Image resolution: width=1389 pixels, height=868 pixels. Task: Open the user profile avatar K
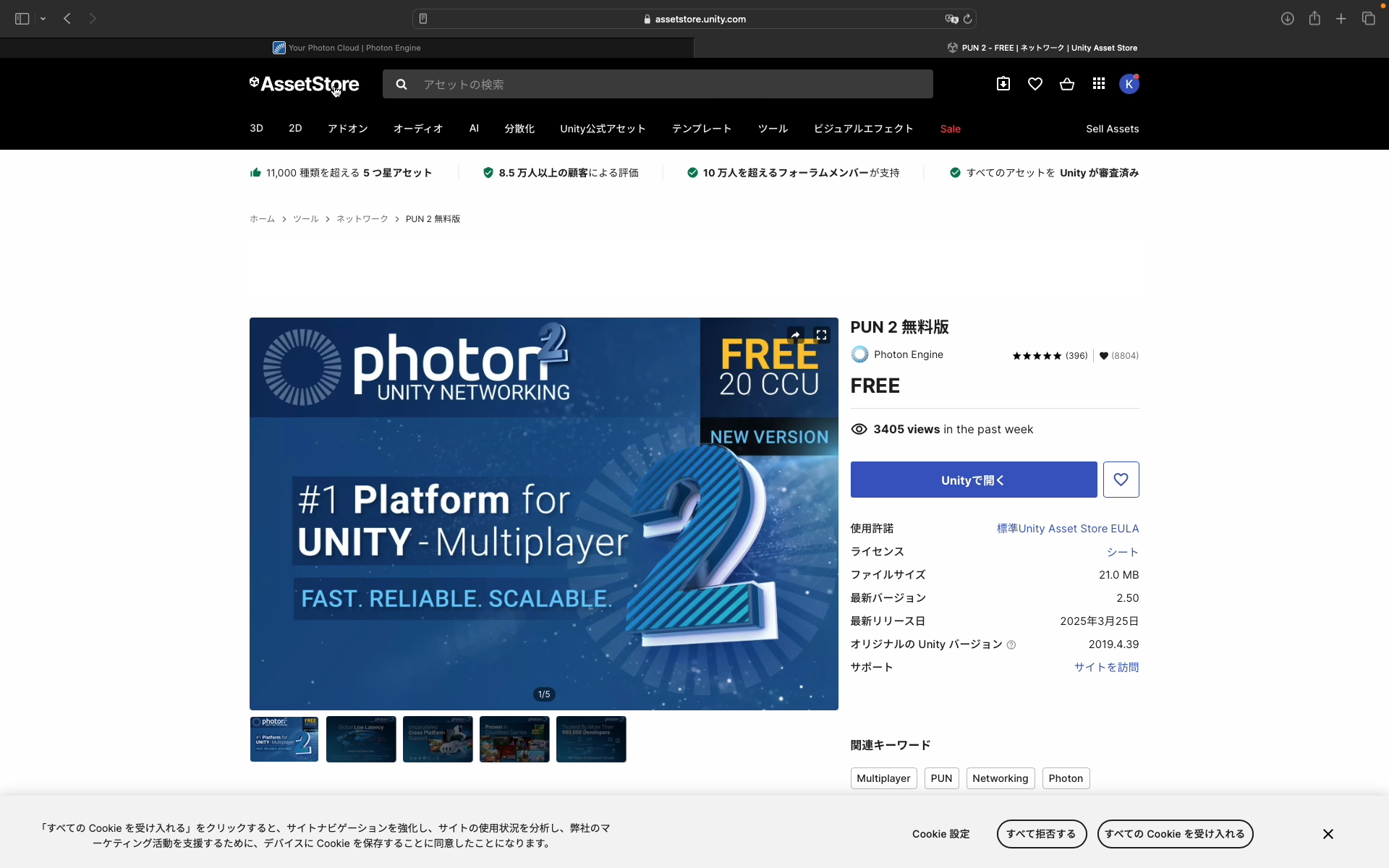(x=1129, y=84)
